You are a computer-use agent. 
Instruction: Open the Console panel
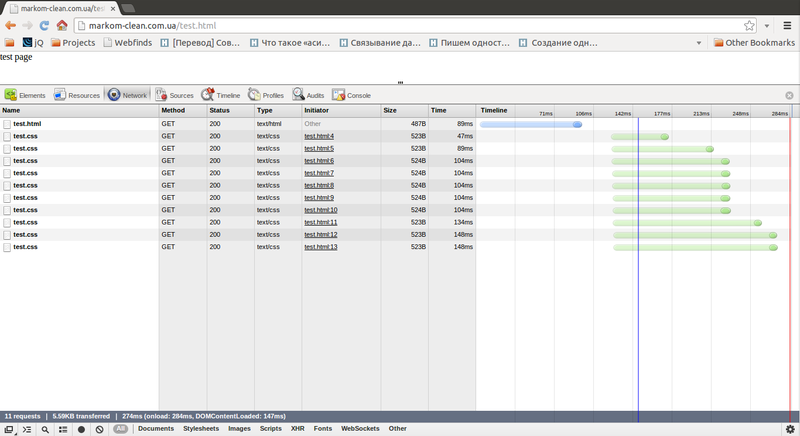(351, 95)
